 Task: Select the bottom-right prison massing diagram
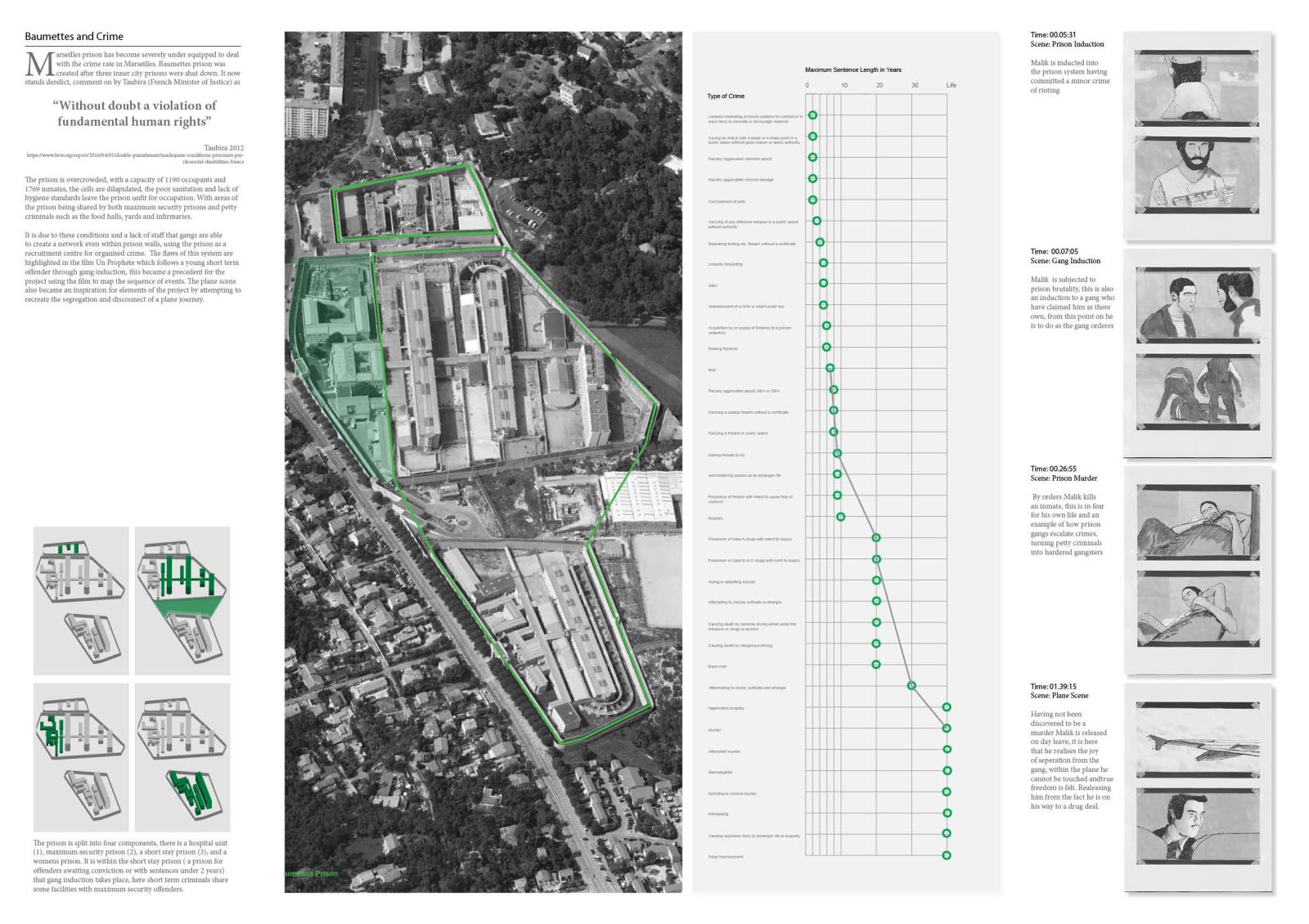(182, 757)
